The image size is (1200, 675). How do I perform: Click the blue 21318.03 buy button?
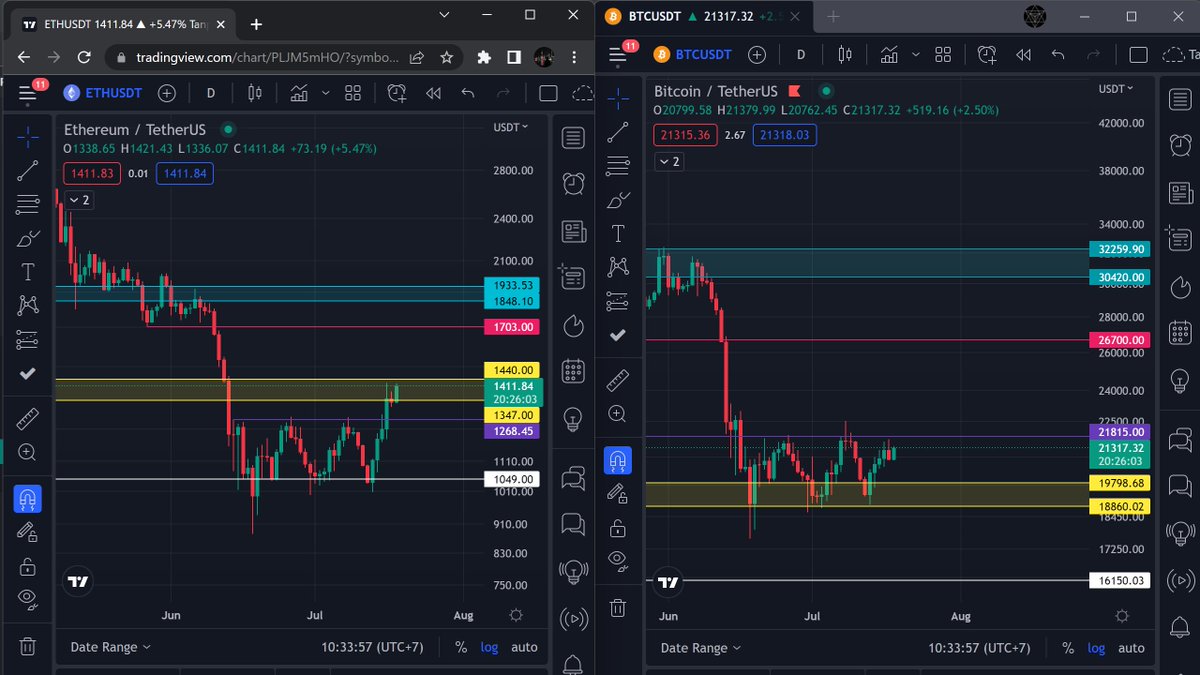(x=784, y=134)
